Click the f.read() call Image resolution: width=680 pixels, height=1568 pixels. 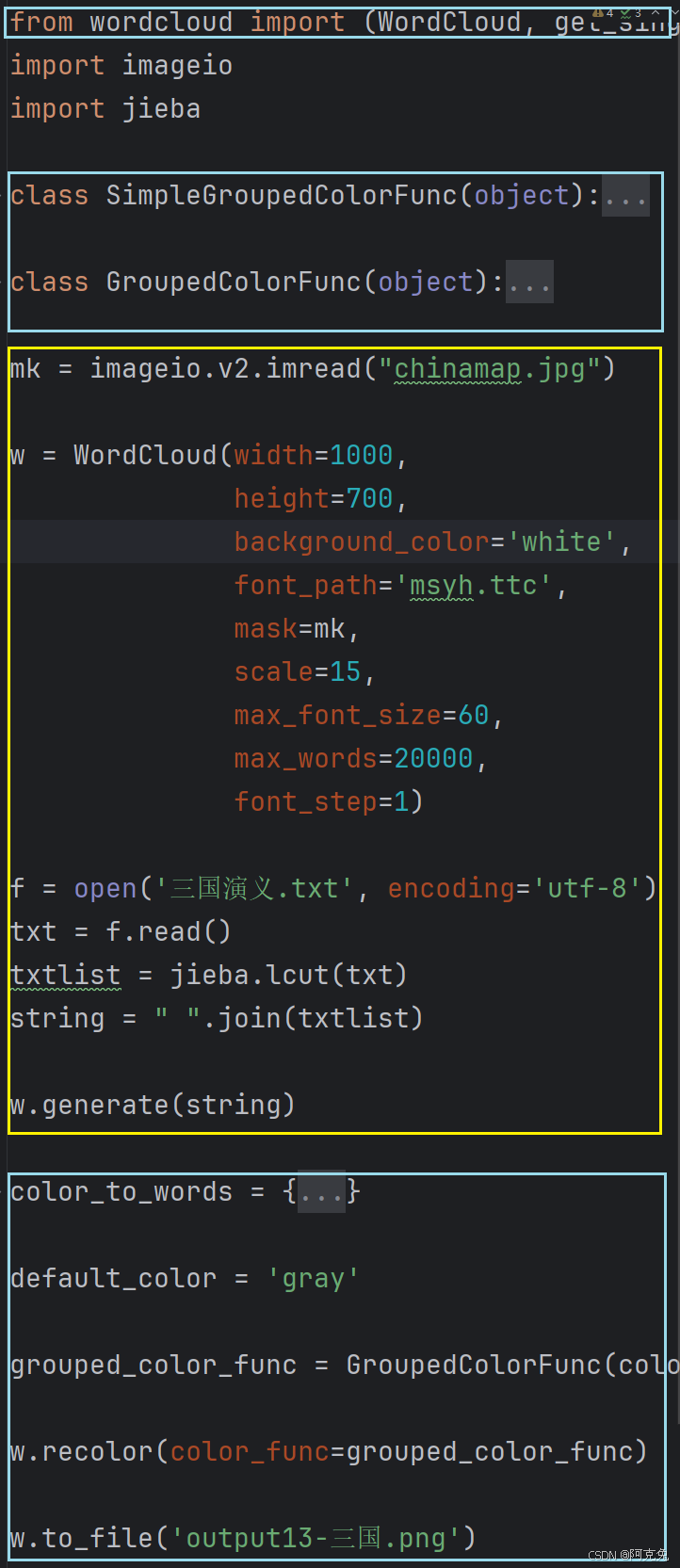click(x=168, y=931)
